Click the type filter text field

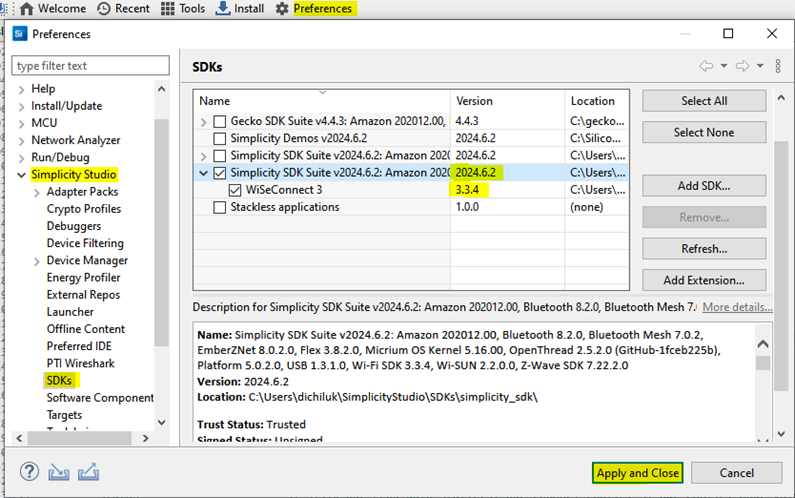90,65
